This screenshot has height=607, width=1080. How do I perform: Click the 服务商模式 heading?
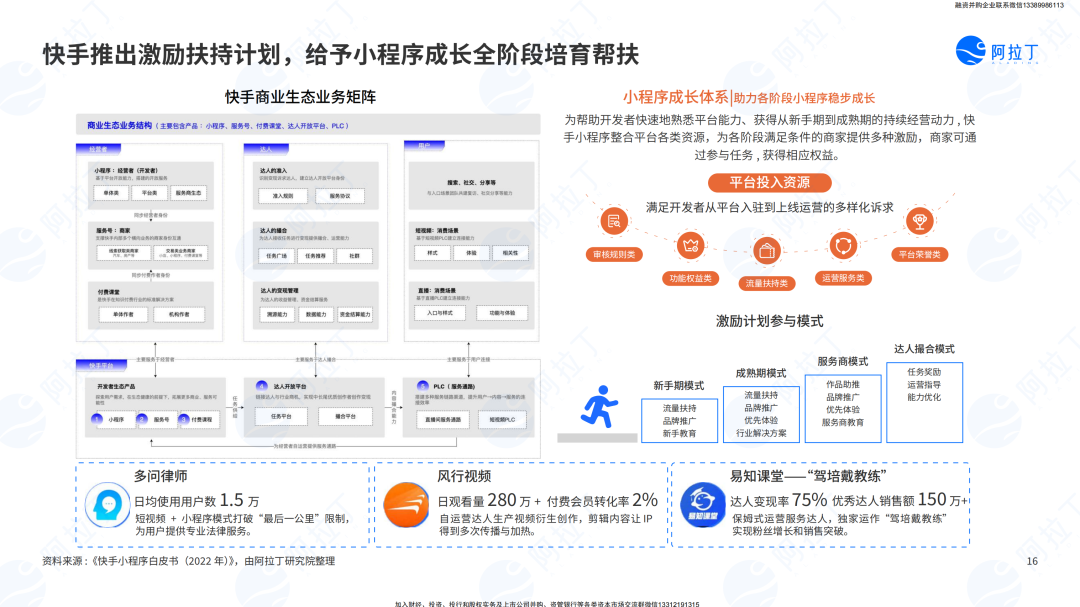842,361
